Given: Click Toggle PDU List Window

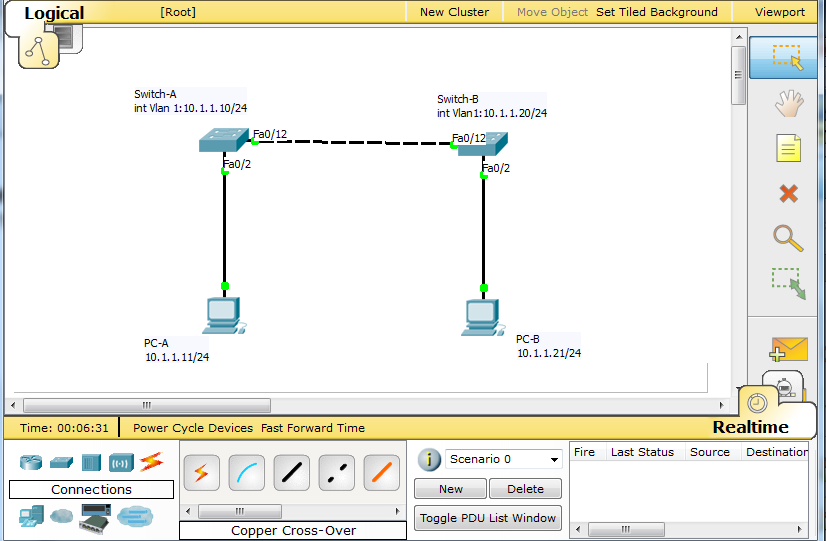Looking at the screenshot, I should coord(488,518).
